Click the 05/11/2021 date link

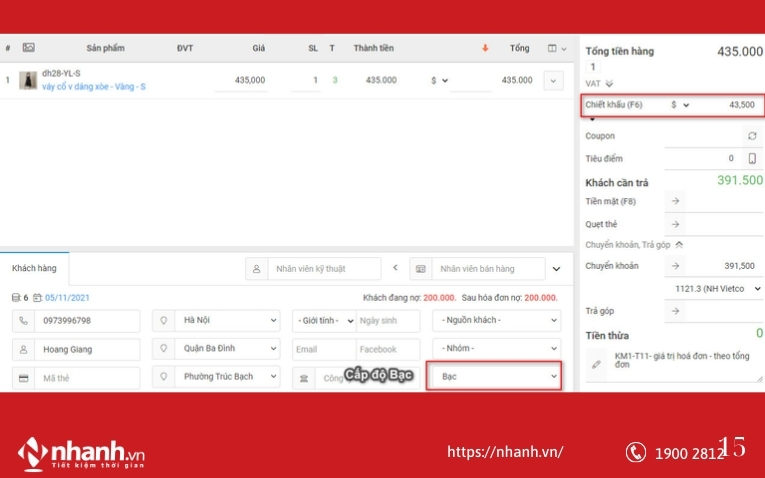pos(68,298)
